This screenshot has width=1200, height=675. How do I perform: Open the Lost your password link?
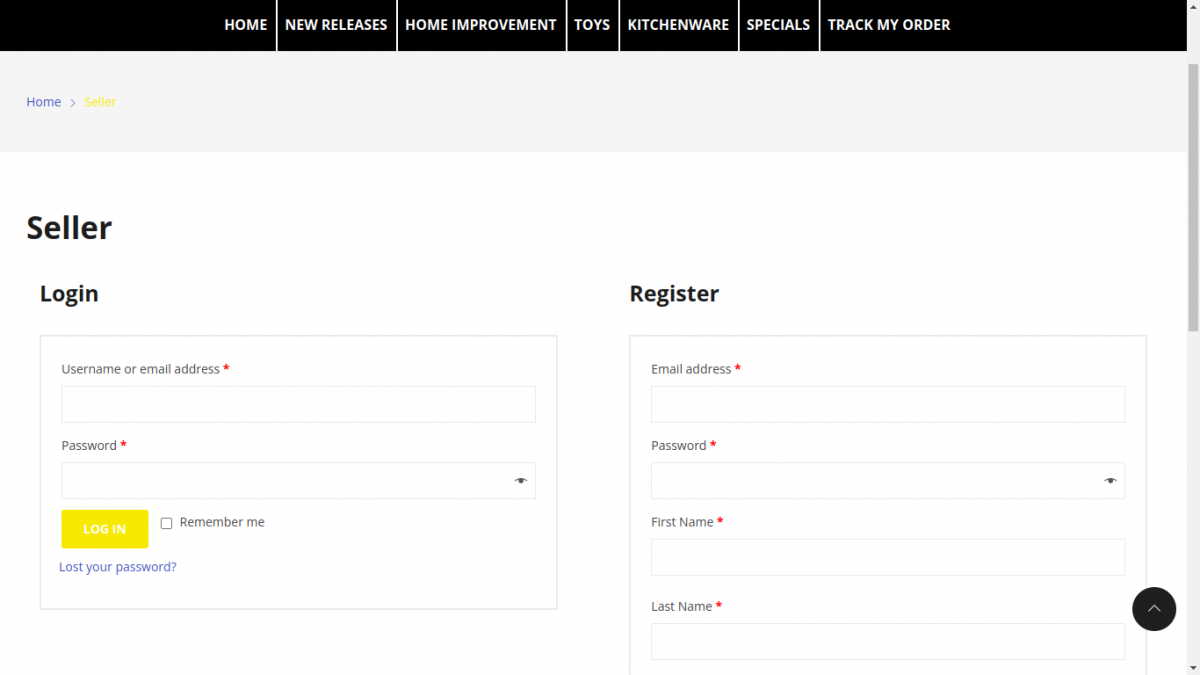[x=118, y=567]
